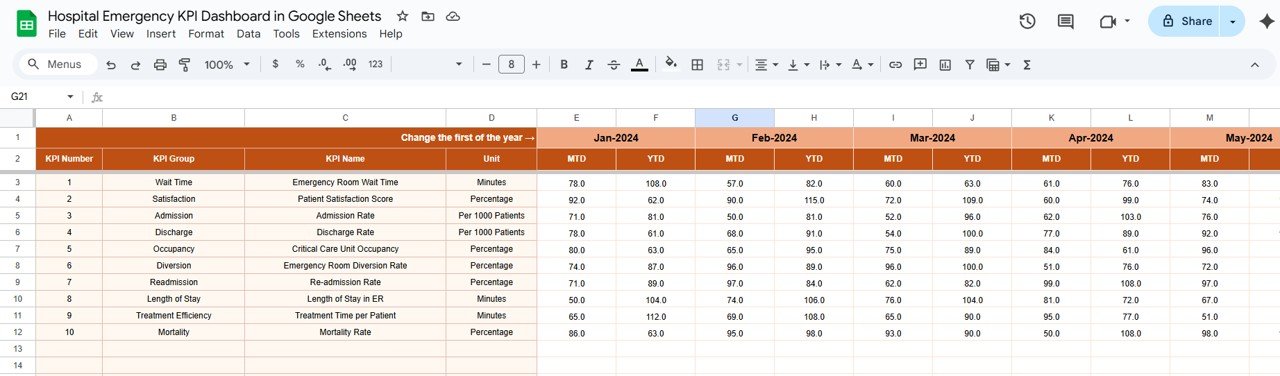Screen dimensions: 1280x376
Task: Insert chart using toolbar icon
Action: point(945,64)
